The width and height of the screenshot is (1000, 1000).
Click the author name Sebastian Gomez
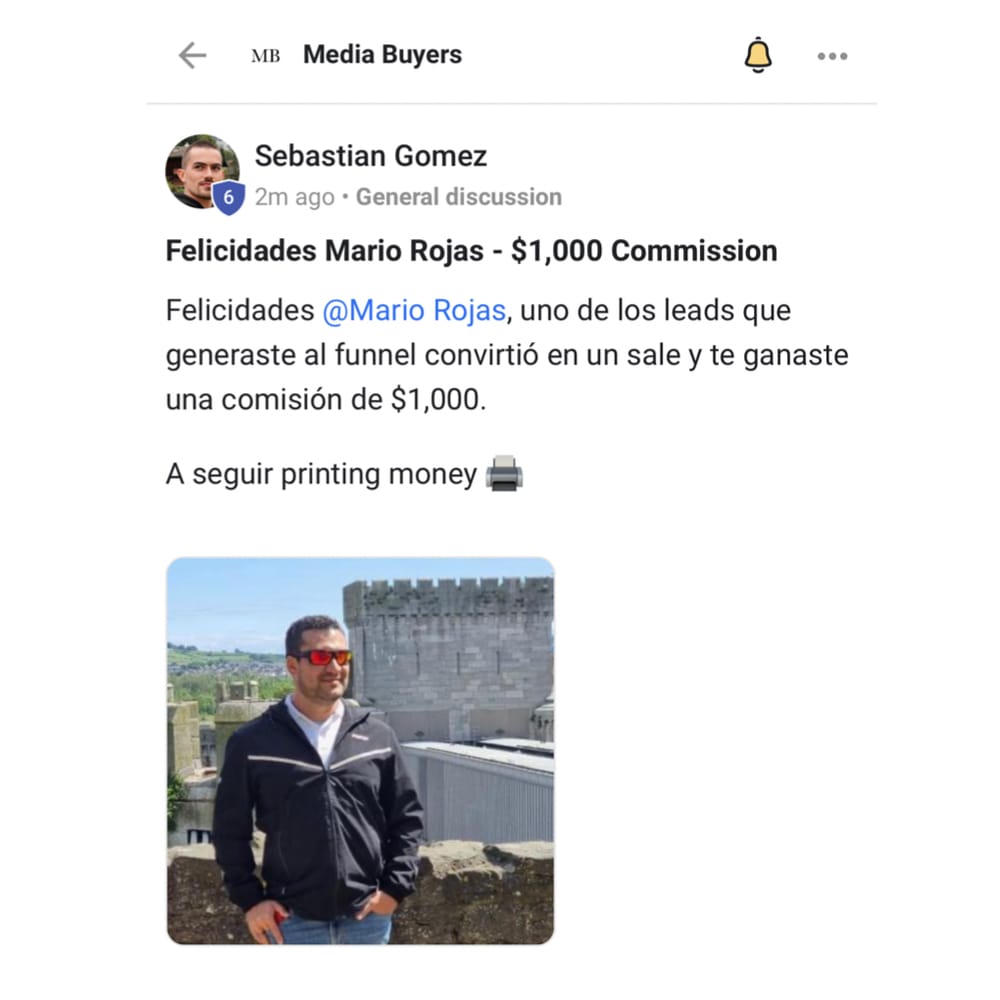(x=371, y=156)
